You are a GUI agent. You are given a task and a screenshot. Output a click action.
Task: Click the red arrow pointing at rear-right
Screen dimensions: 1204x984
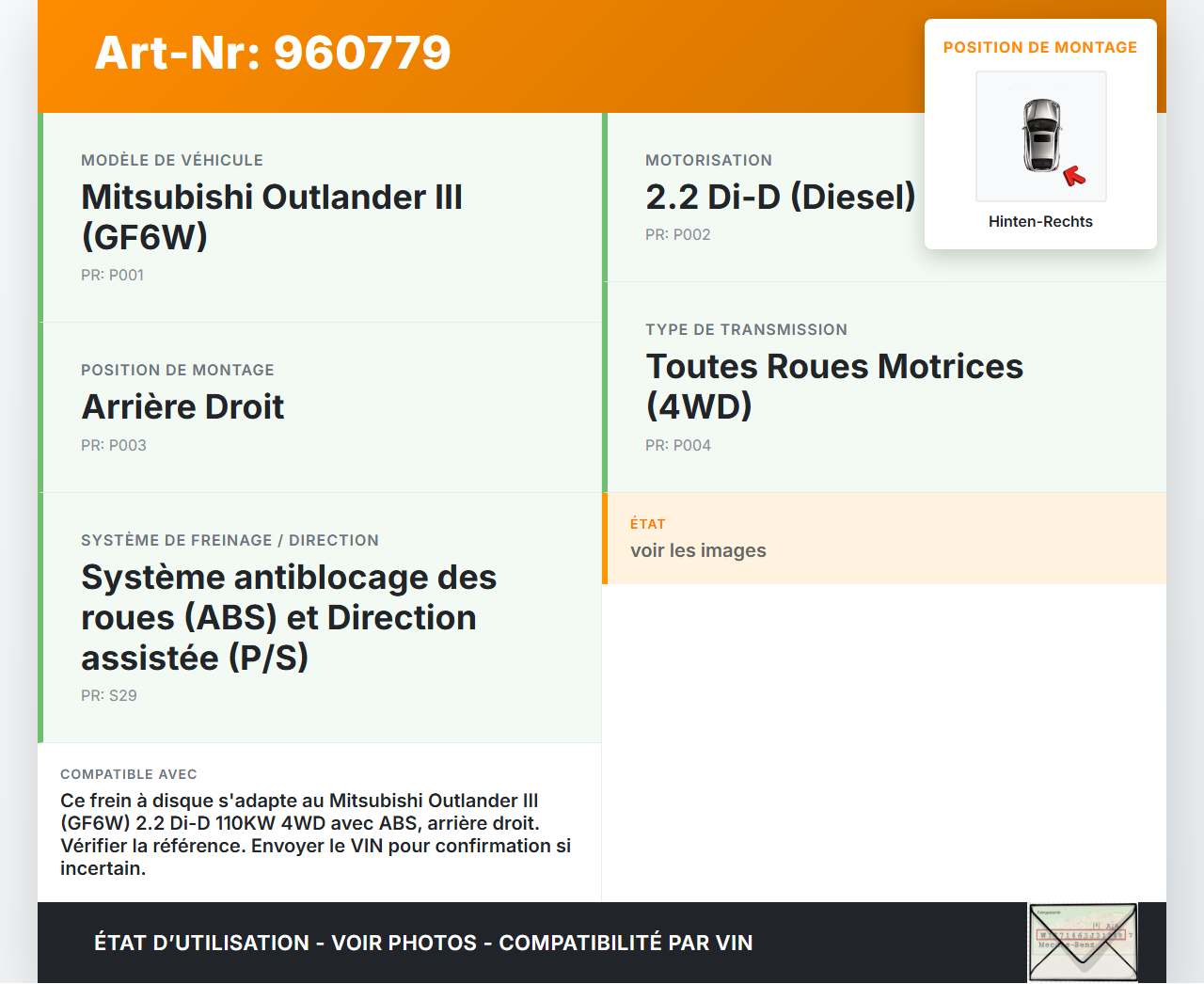[x=1073, y=176]
